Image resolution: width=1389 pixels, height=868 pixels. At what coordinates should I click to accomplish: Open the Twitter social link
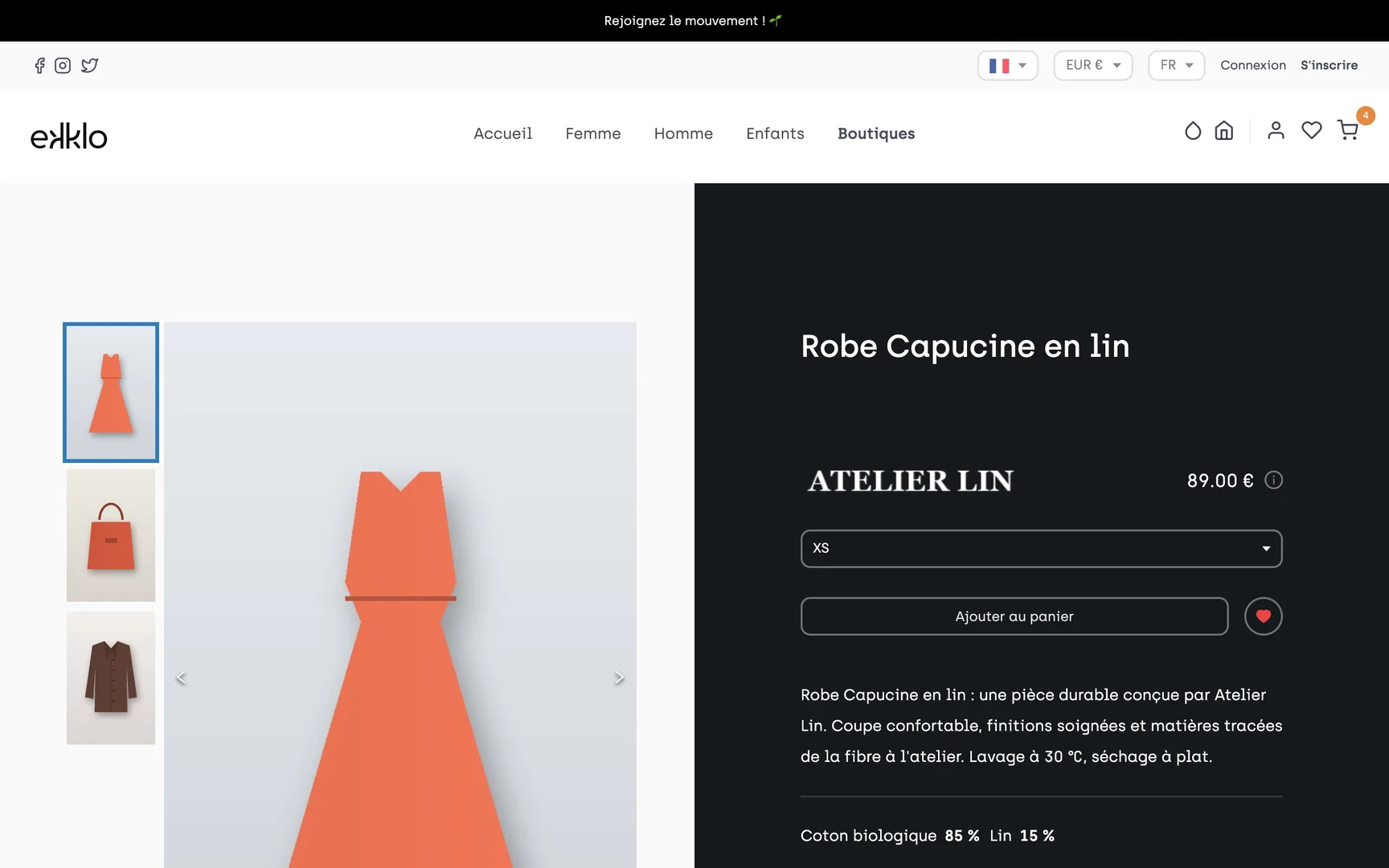[x=90, y=65]
